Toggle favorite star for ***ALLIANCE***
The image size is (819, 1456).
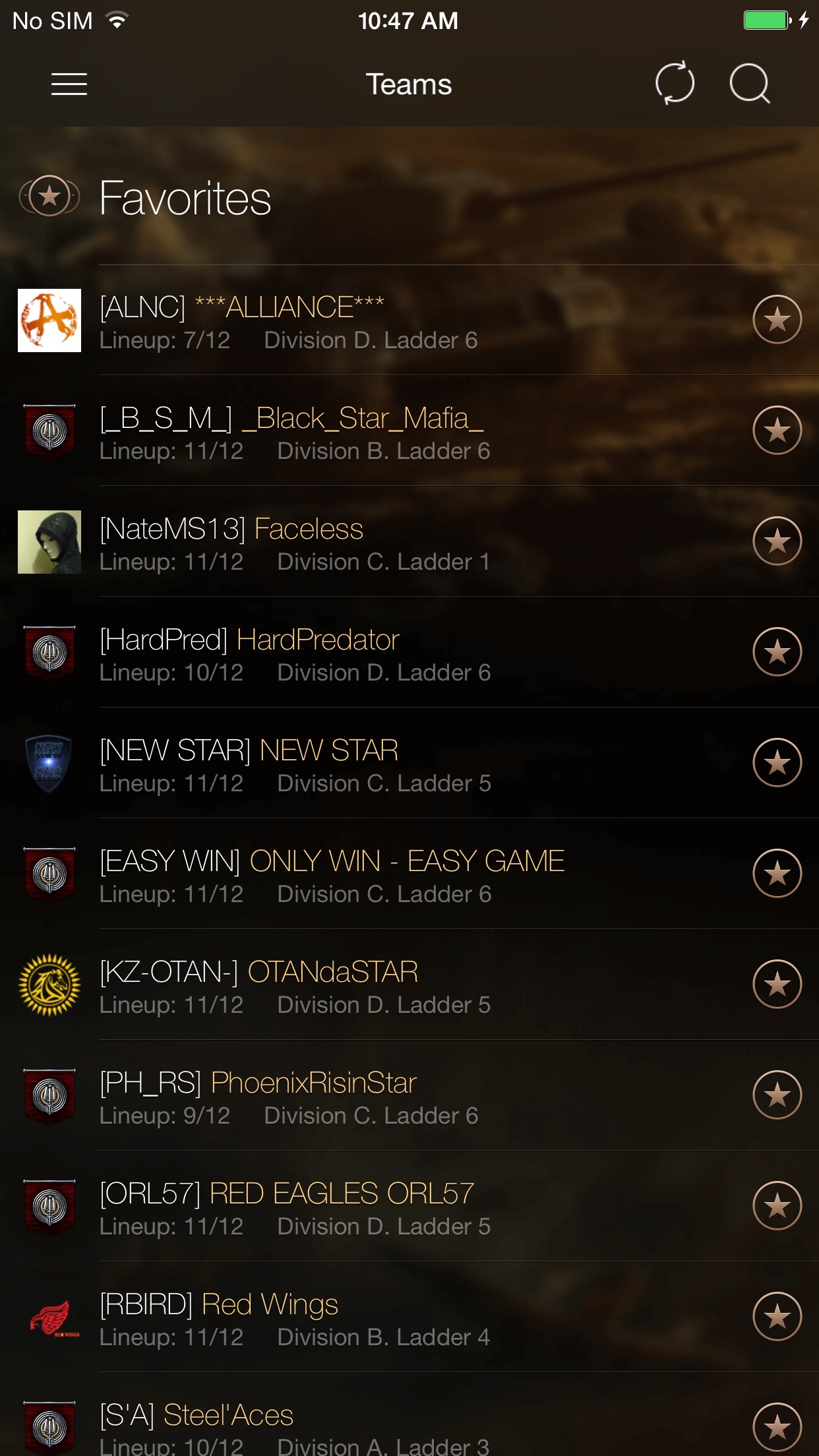click(x=777, y=320)
